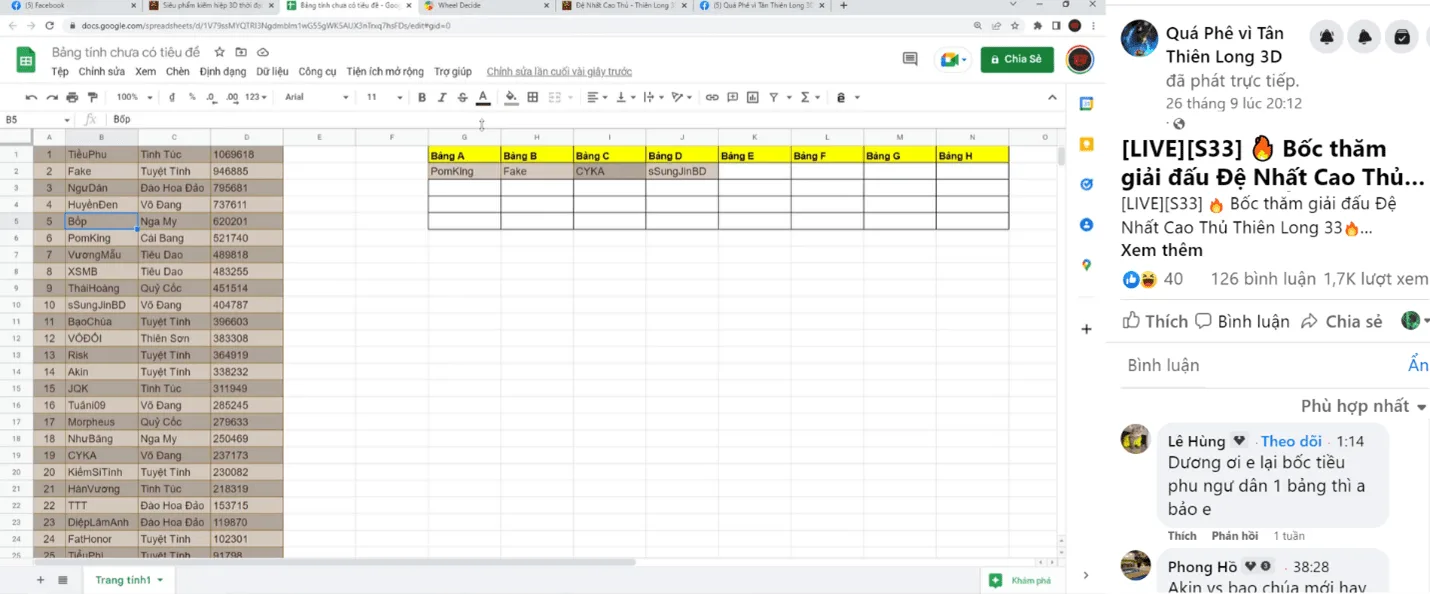Expand the Phù hợp nhất comment sort

[1364, 406]
